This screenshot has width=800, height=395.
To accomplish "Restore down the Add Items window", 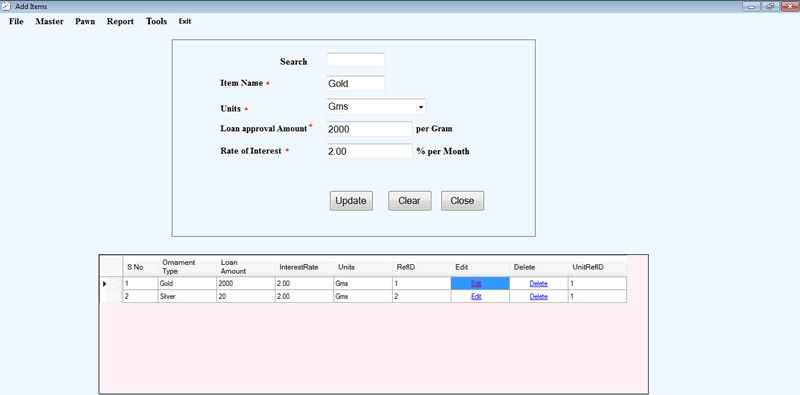I will point(770,6).
